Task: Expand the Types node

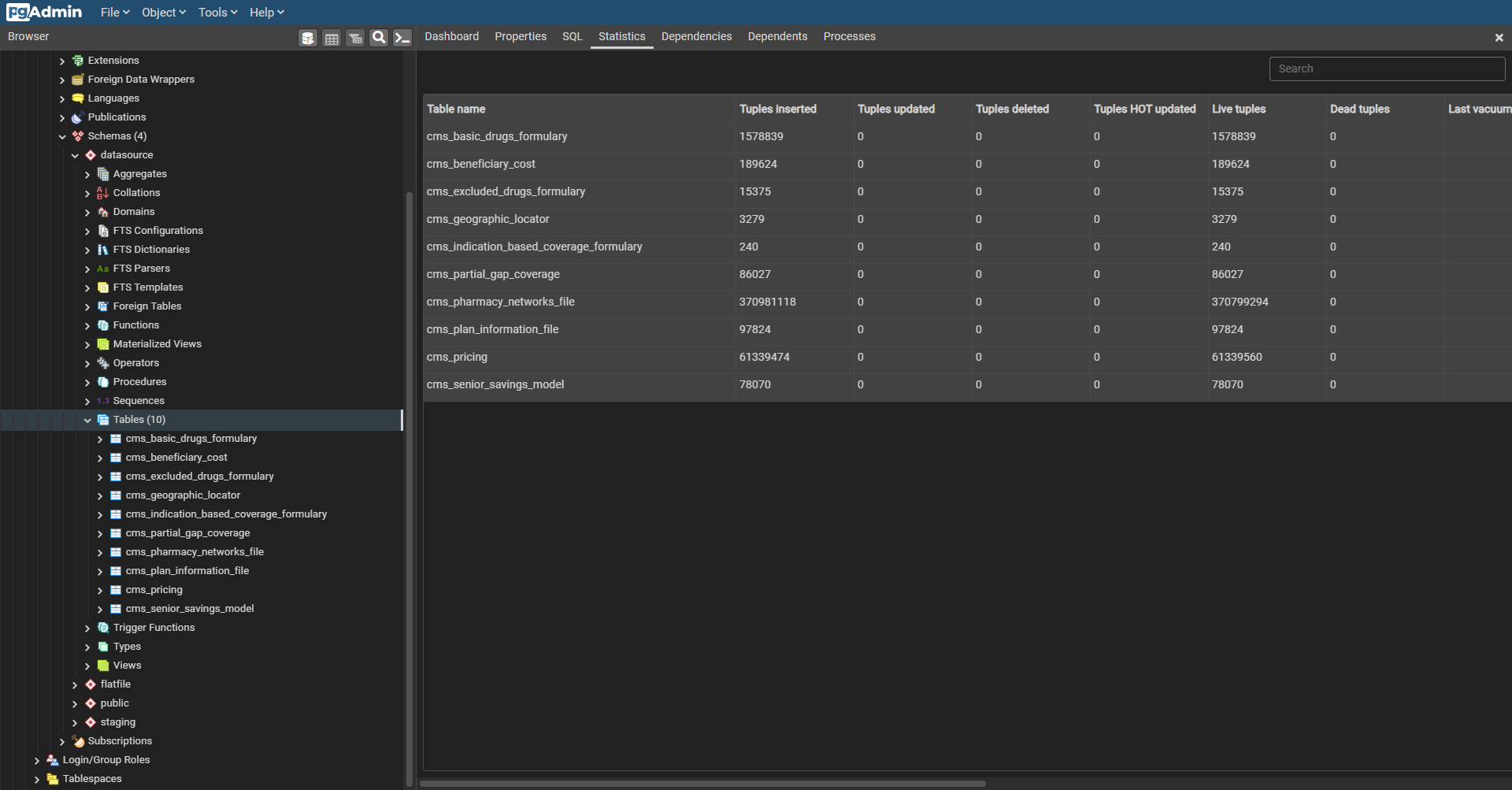Action: tap(87, 647)
